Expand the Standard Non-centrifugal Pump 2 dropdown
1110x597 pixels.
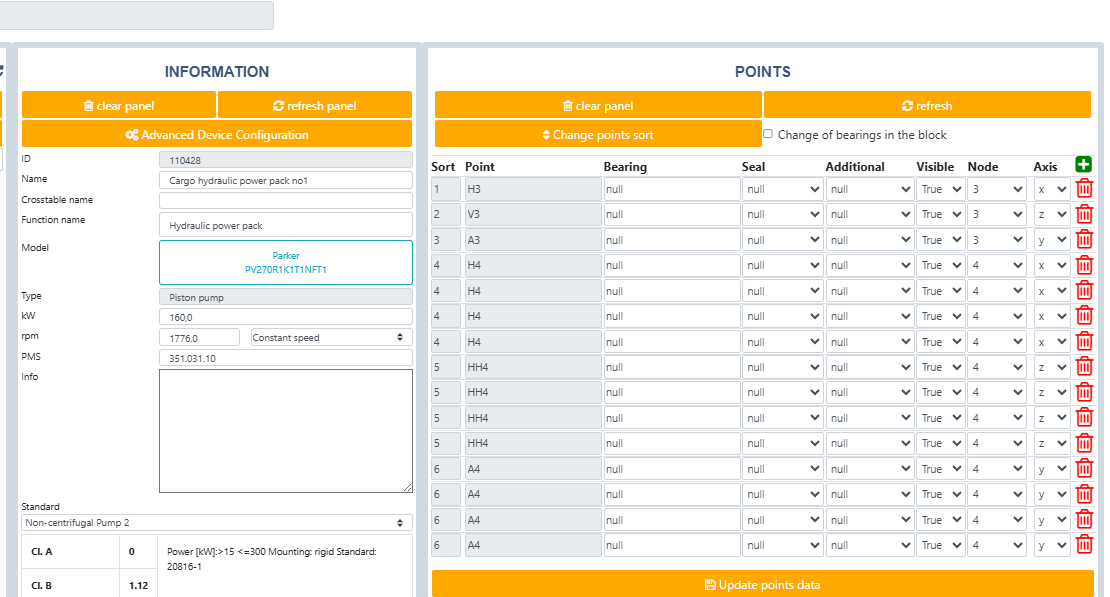pos(216,523)
